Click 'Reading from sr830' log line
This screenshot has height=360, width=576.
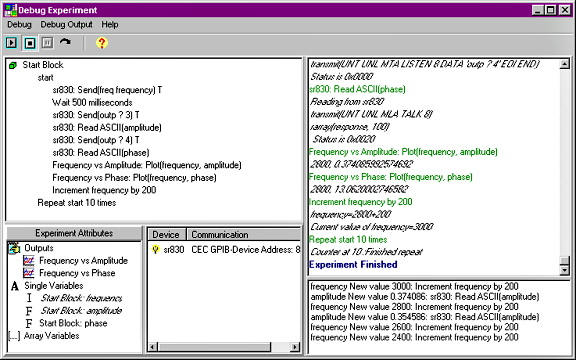click(x=347, y=101)
